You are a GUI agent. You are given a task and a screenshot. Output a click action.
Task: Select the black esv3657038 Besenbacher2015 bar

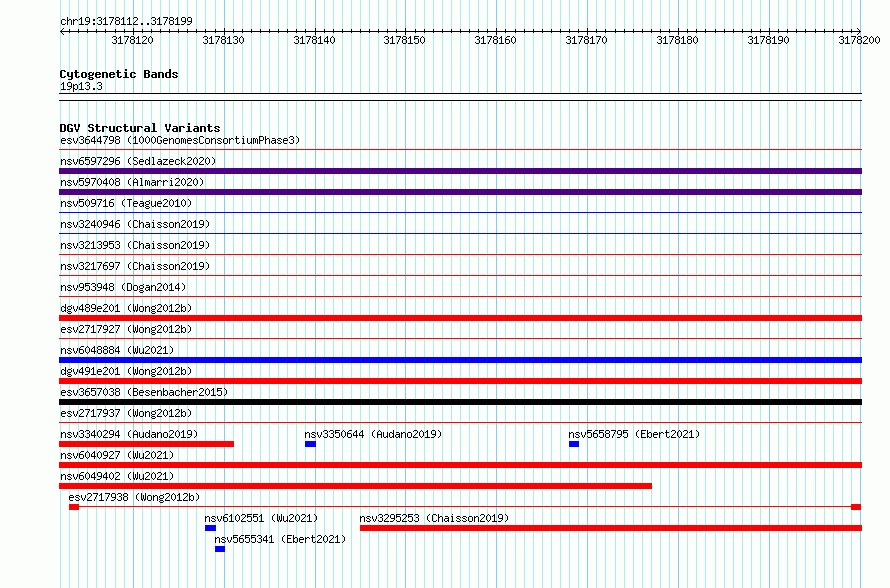(x=460, y=402)
